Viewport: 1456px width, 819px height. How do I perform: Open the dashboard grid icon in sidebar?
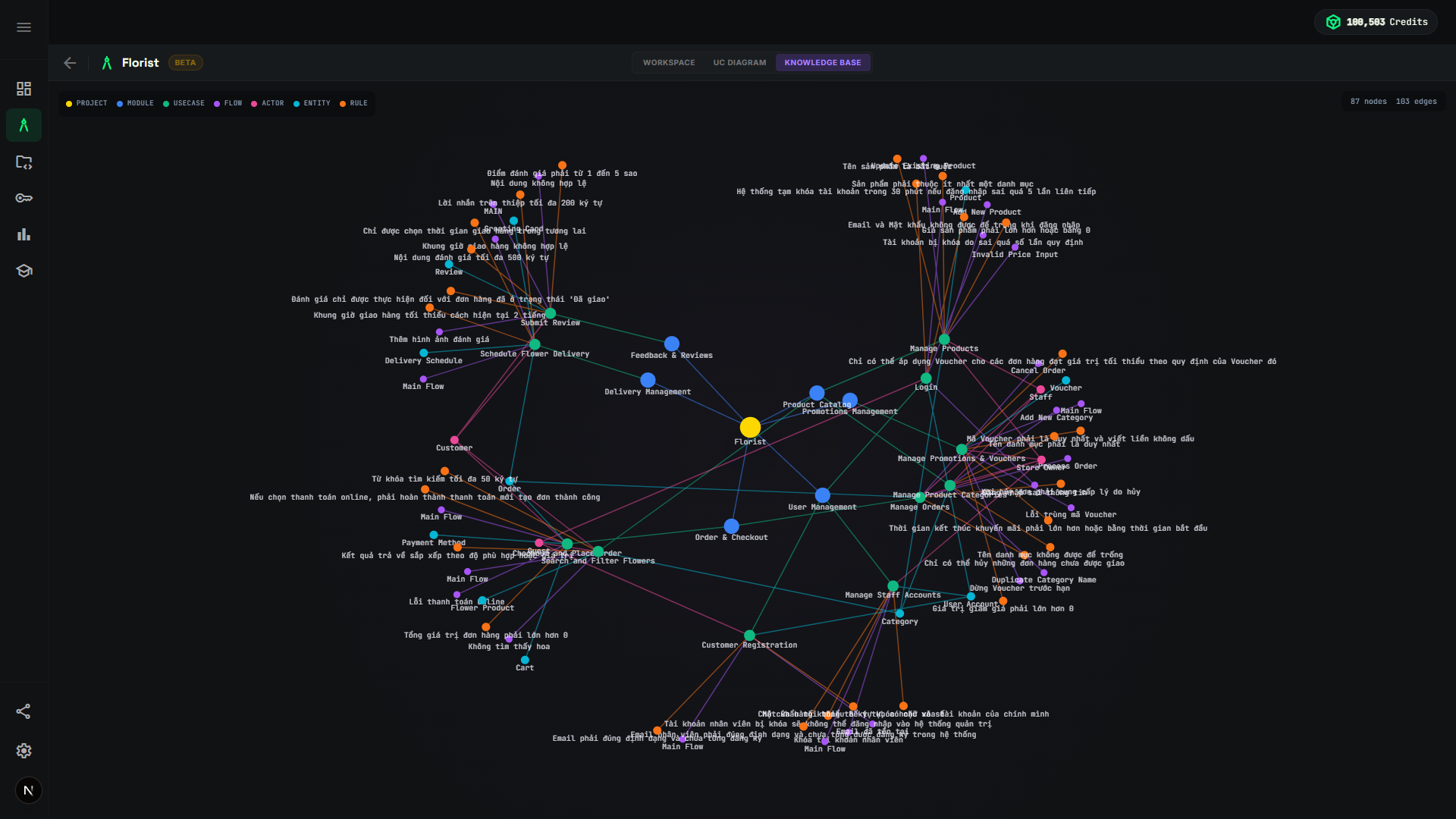tap(24, 89)
